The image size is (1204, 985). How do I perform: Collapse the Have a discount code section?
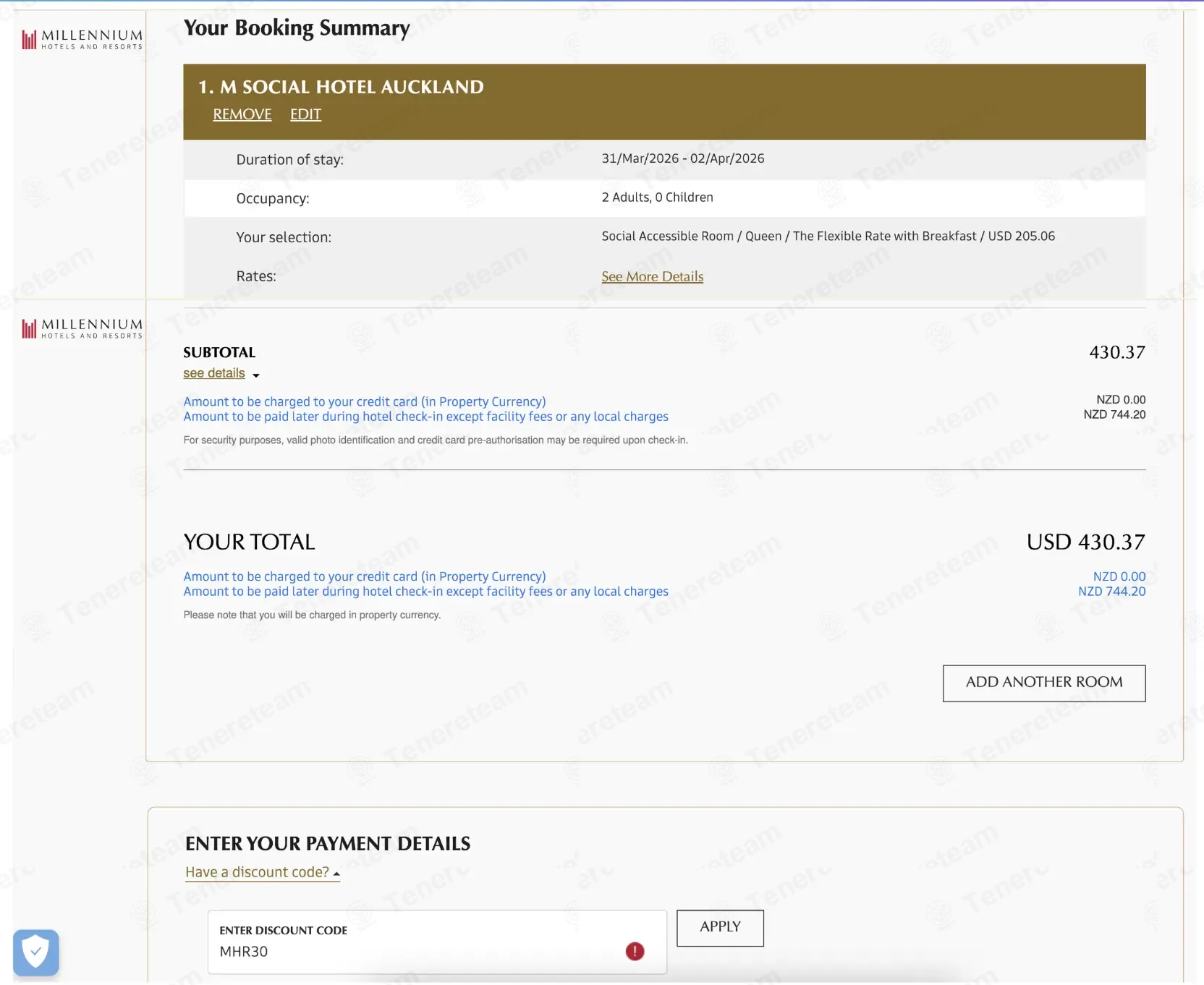pyautogui.click(x=263, y=872)
